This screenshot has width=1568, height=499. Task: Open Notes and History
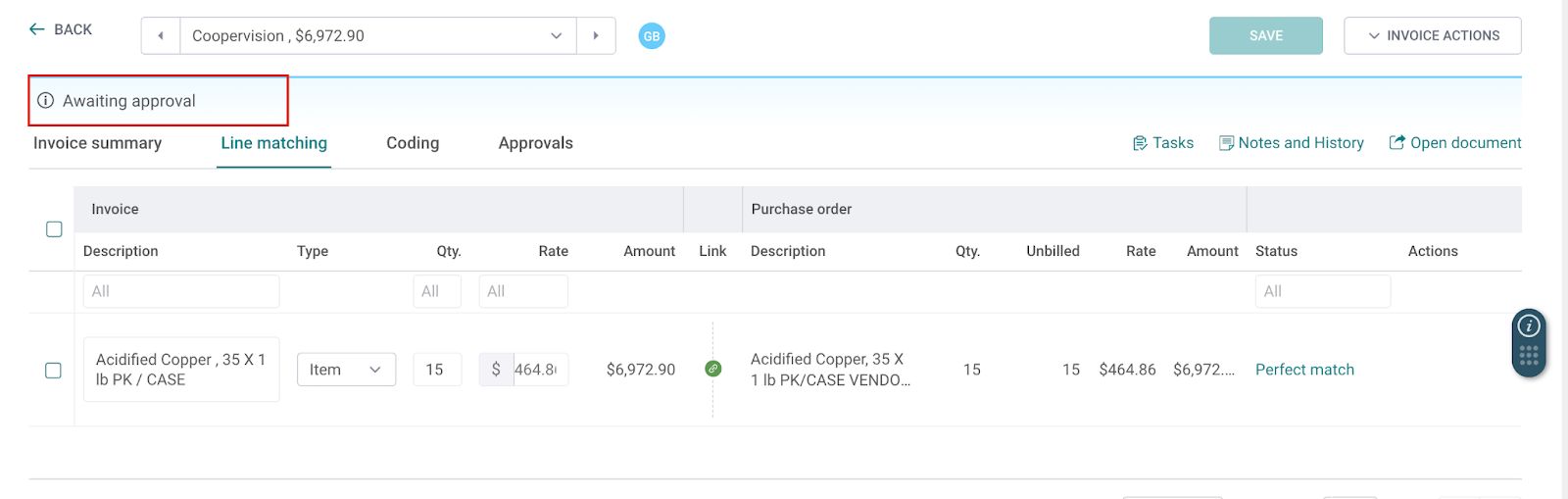[x=1291, y=143]
